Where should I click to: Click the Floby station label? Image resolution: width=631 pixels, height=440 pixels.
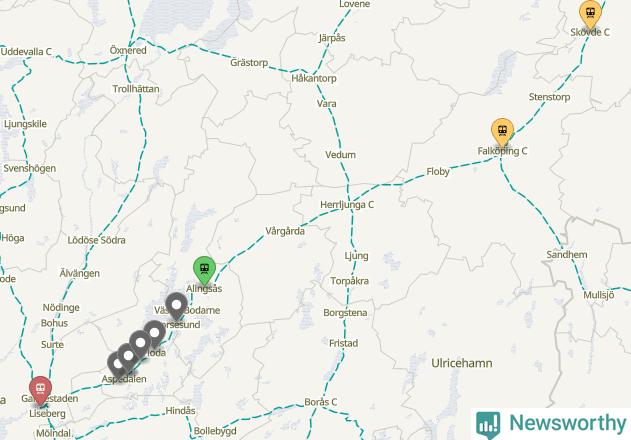tap(438, 171)
